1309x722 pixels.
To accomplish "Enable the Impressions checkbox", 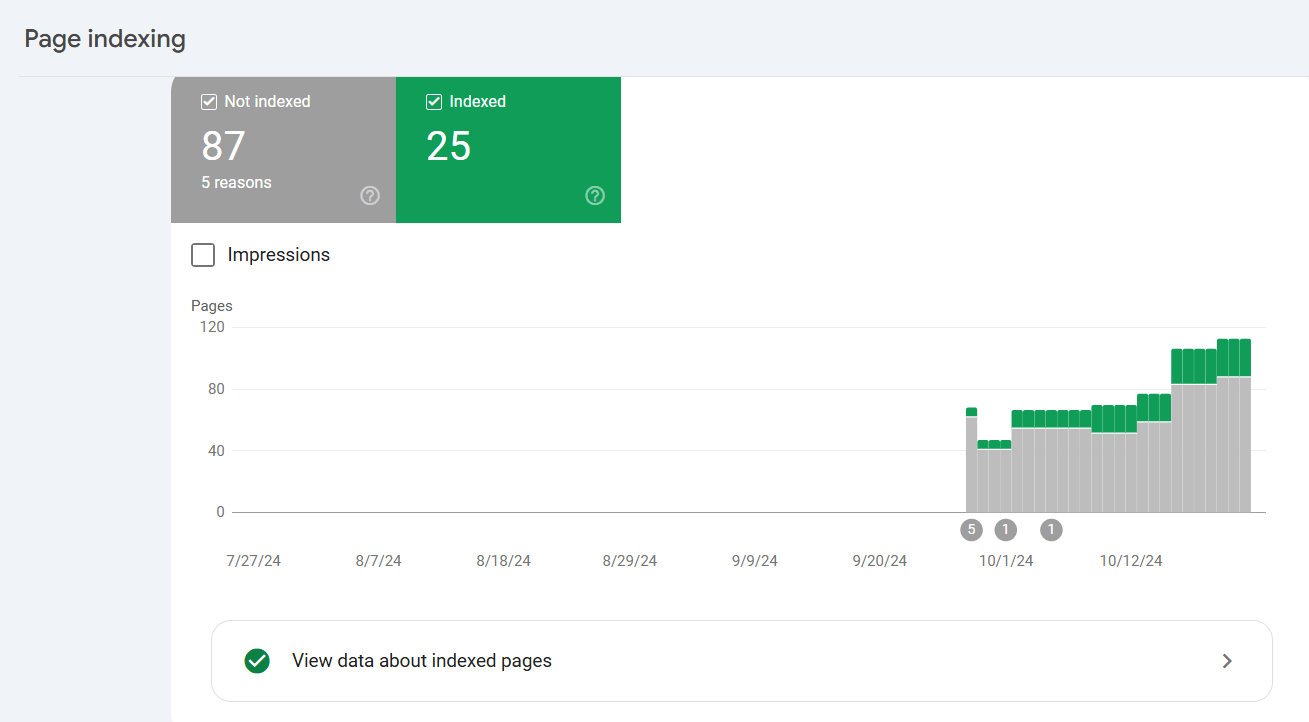I will pyautogui.click(x=203, y=255).
